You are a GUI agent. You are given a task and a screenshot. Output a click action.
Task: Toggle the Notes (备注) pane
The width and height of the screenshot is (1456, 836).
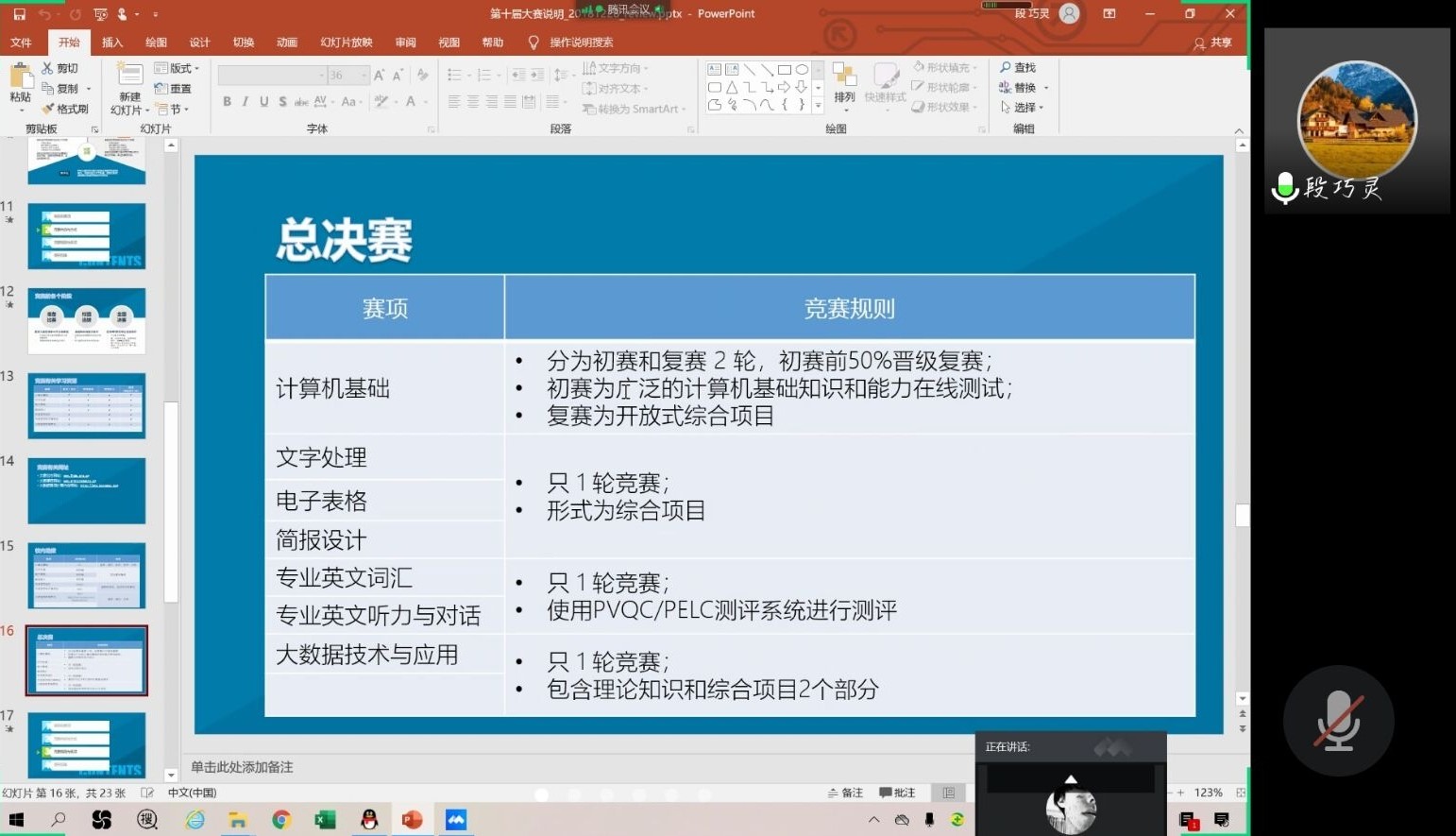pyautogui.click(x=845, y=793)
